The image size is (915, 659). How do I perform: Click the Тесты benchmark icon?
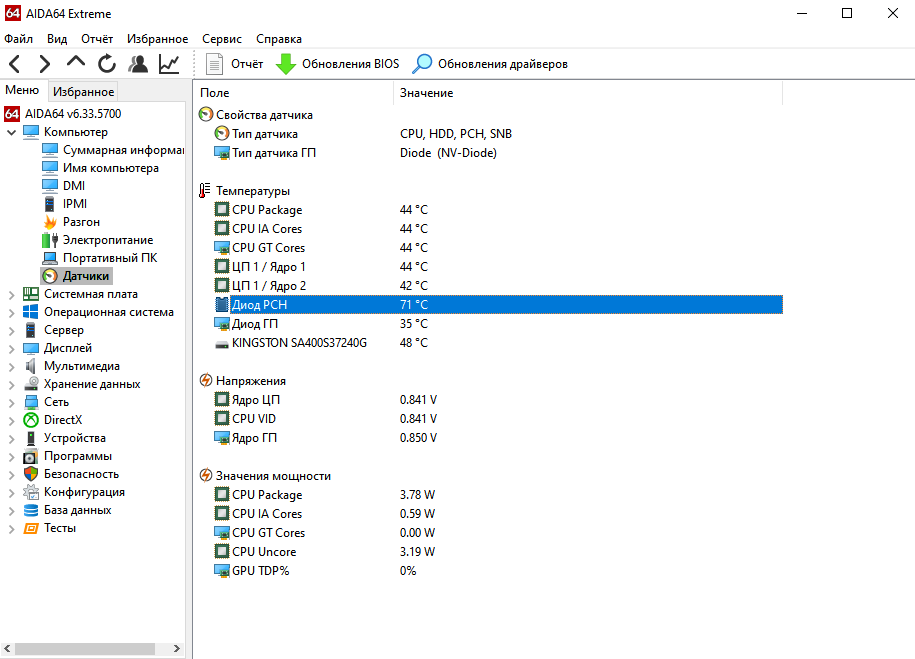click(x=31, y=528)
